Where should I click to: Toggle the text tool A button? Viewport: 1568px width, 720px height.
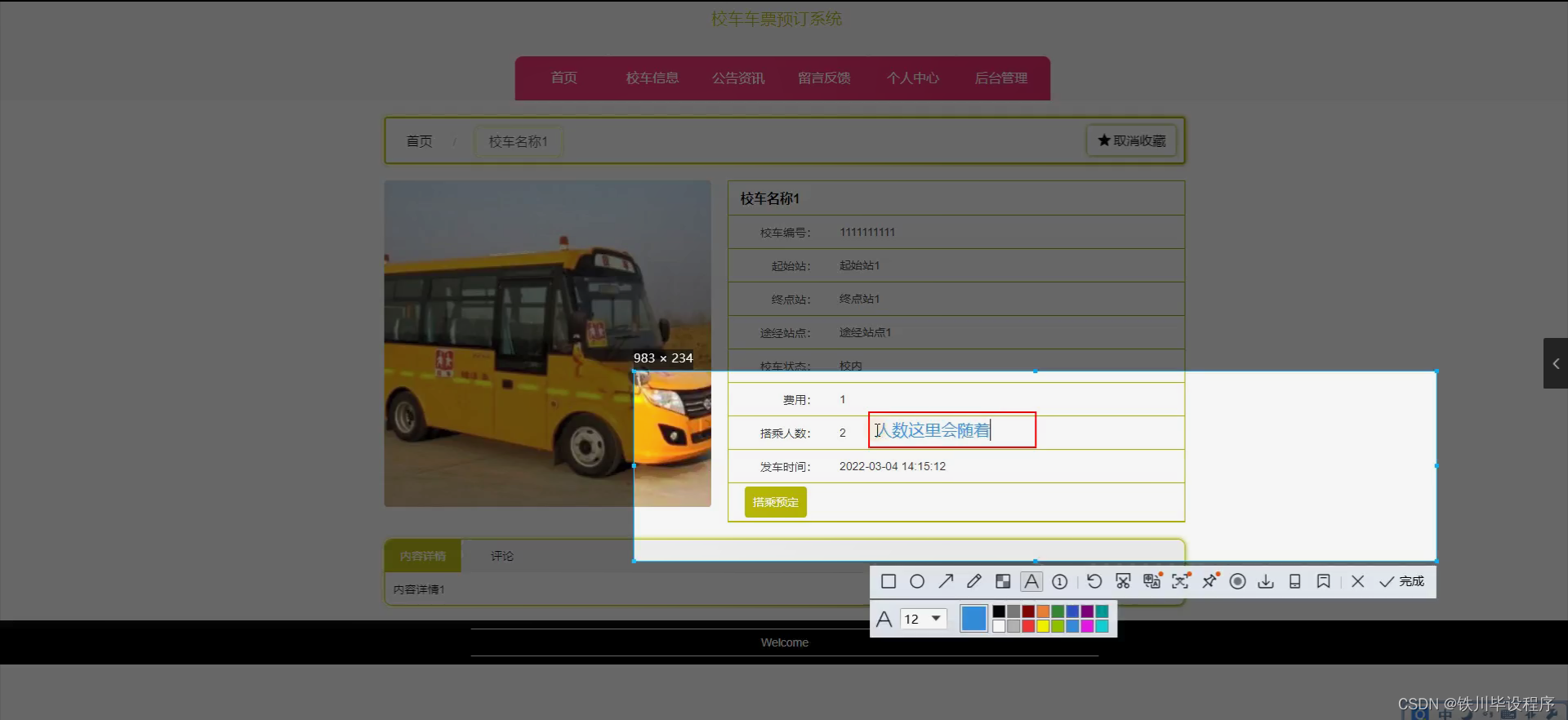coord(1031,581)
